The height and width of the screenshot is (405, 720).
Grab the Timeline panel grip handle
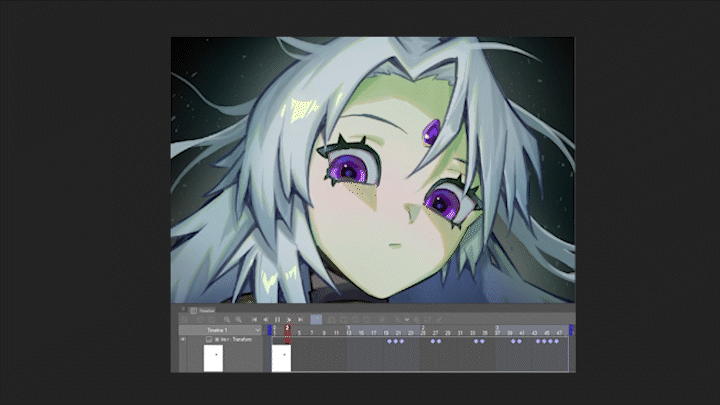pyautogui.click(x=183, y=309)
